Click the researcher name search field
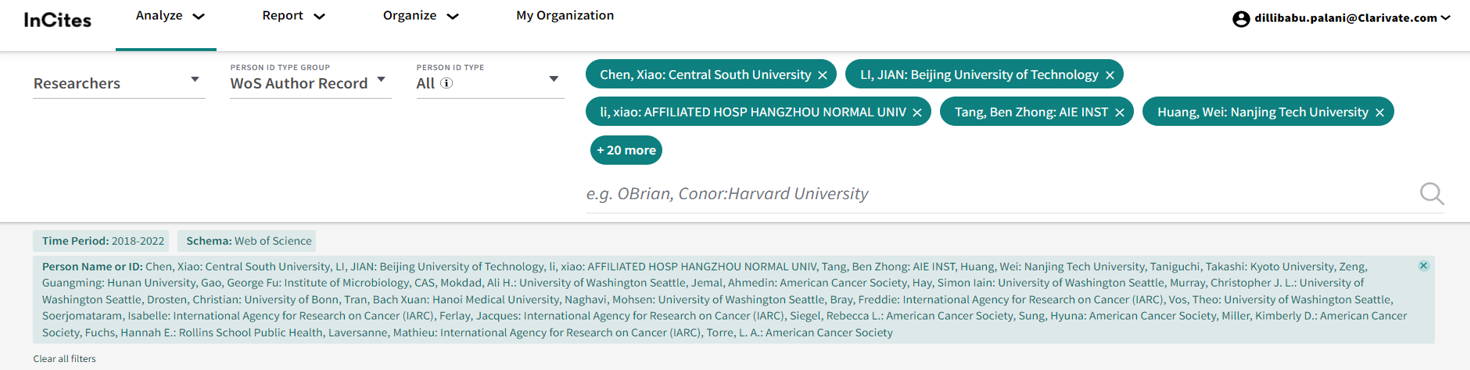The height and width of the screenshot is (370, 1470). 1000,194
